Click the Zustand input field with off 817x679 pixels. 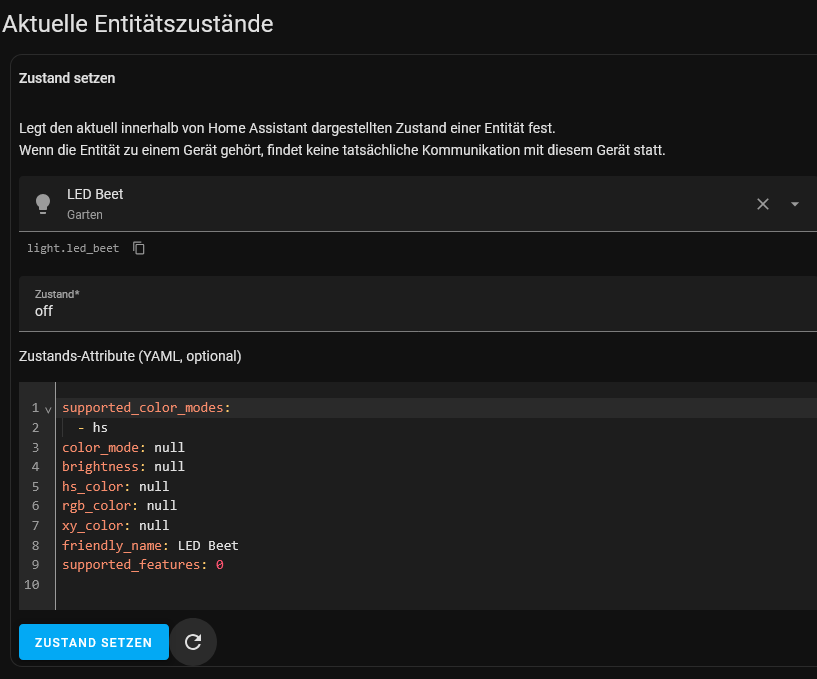[418, 304]
